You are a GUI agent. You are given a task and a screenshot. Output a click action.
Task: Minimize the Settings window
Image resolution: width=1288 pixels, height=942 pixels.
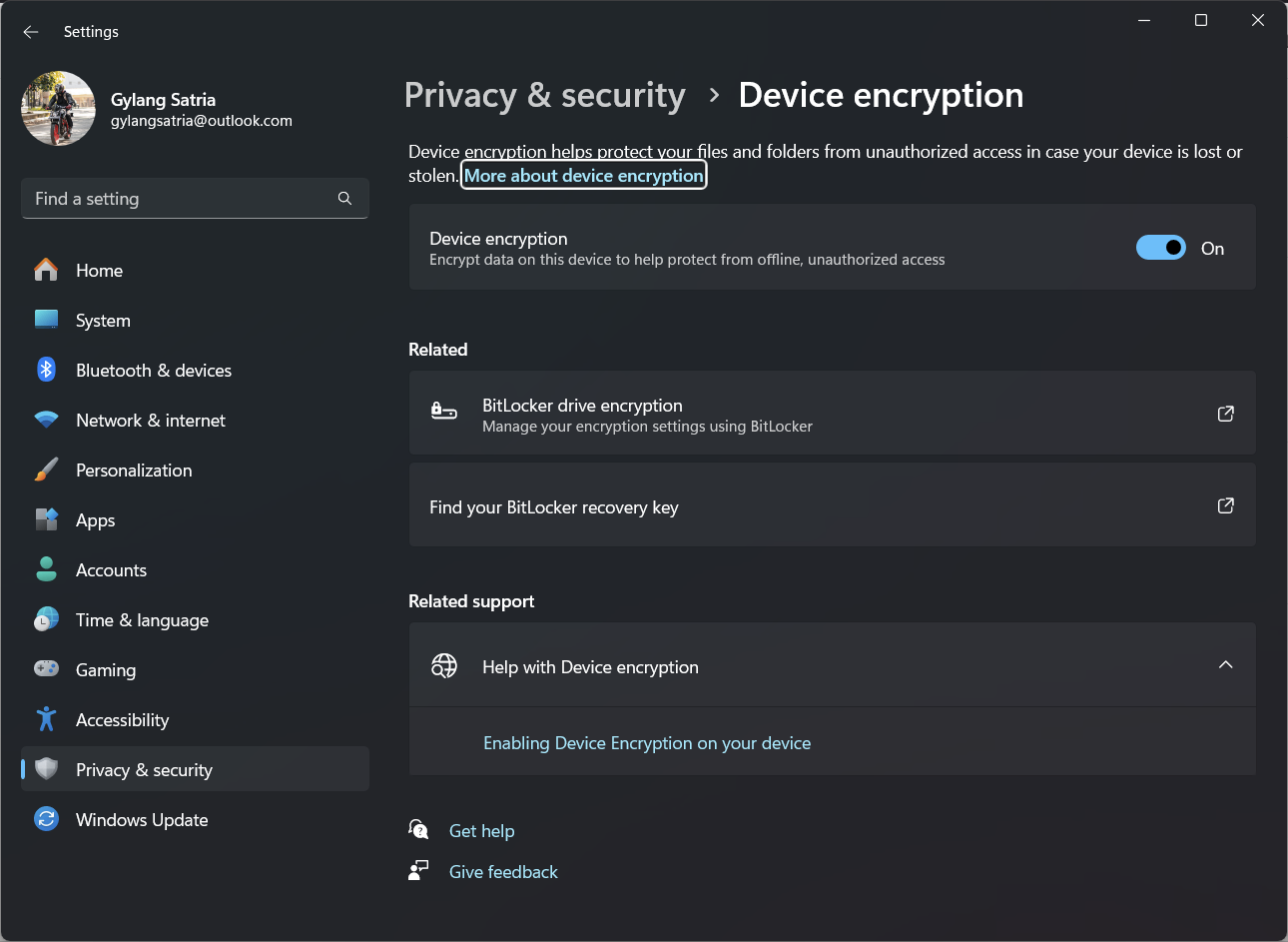tap(1144, 20)
